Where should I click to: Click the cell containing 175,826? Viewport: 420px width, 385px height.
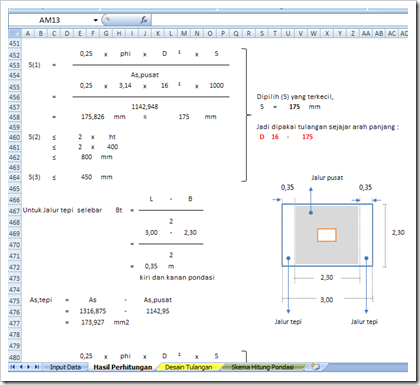(93, 117)
